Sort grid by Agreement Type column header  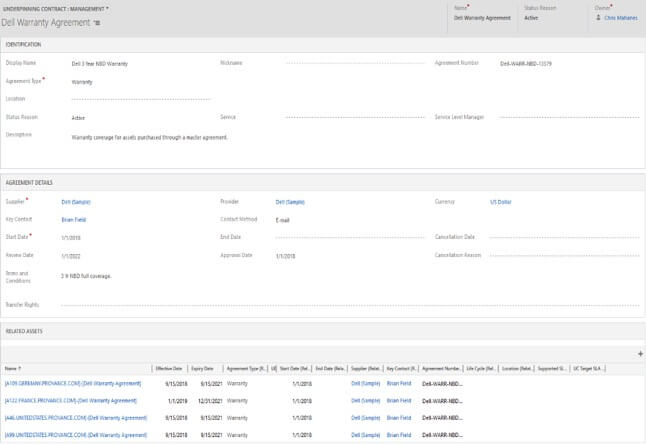pos(246,369)
